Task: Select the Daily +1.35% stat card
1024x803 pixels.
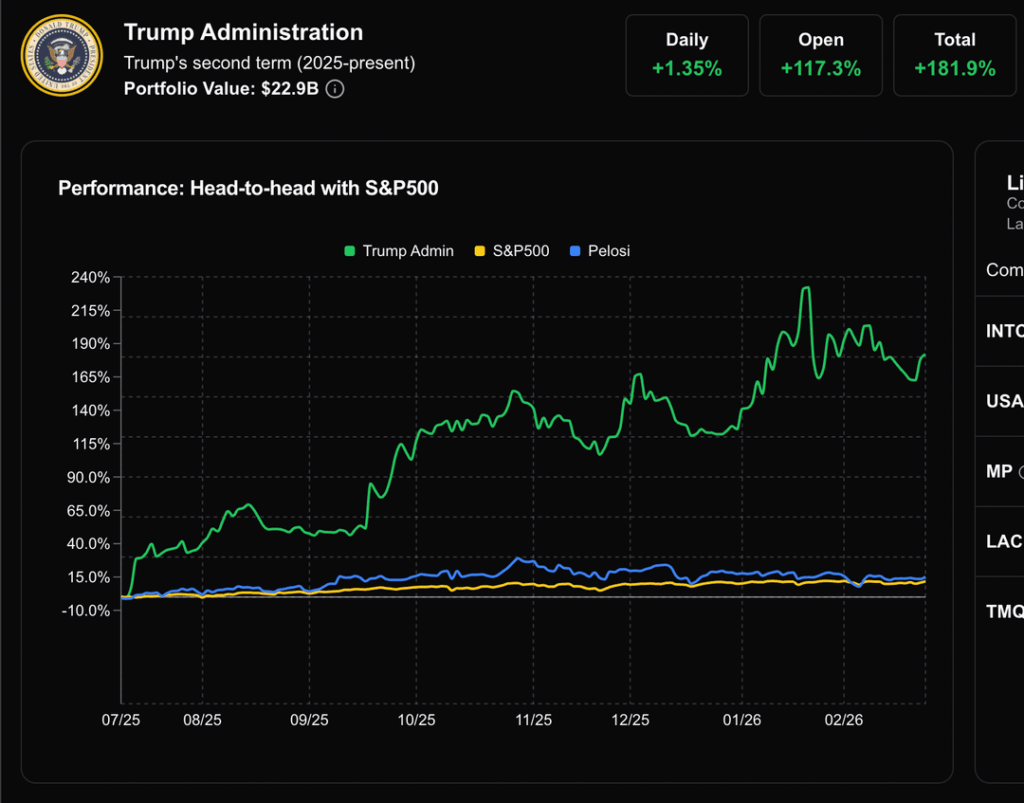Action: pyautogui.click(x=687, y=55)
